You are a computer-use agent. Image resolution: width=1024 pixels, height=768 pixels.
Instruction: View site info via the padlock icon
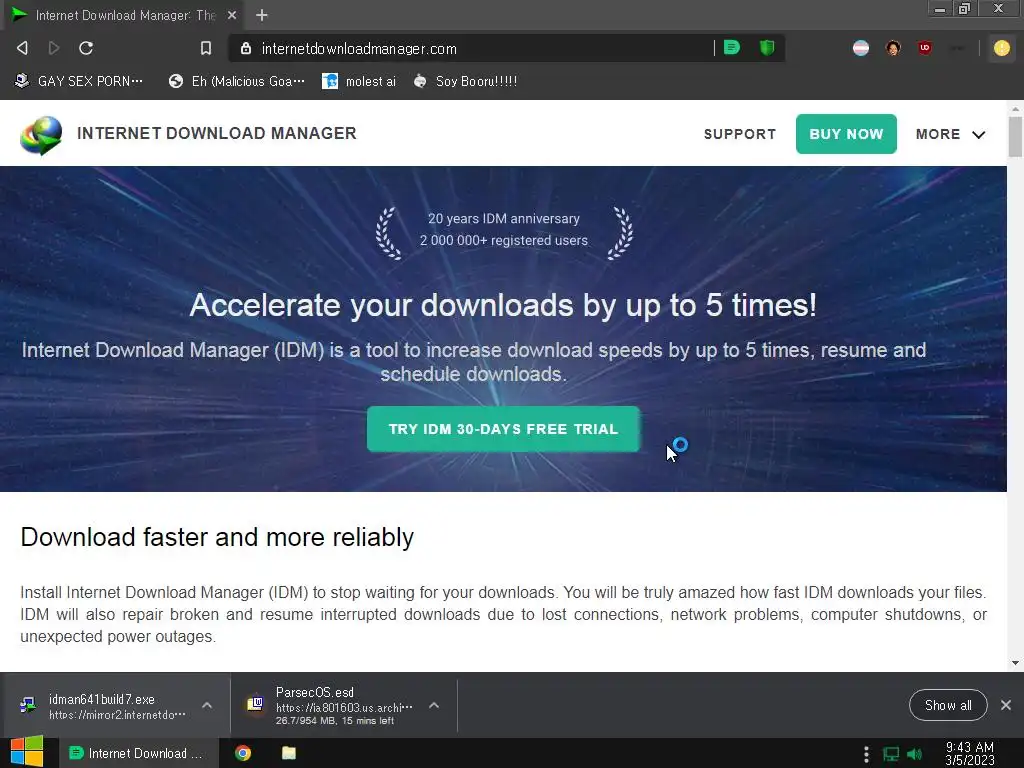pos(246,48)
